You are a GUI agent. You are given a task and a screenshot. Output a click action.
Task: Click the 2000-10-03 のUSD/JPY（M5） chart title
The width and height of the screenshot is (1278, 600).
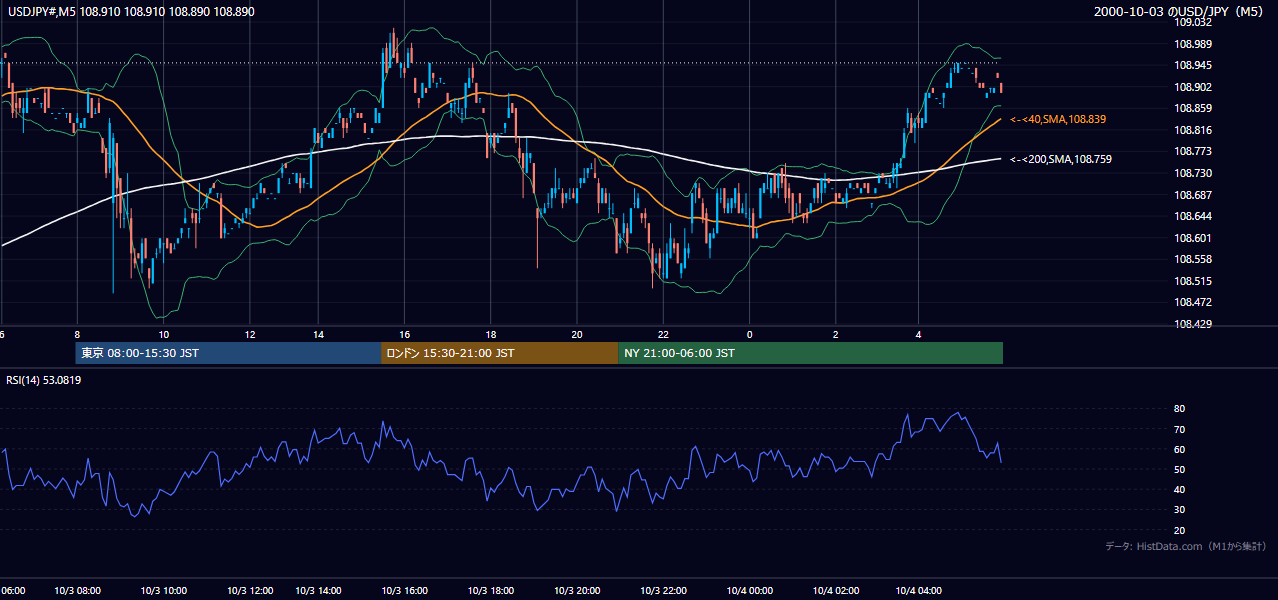point(1180,12)
